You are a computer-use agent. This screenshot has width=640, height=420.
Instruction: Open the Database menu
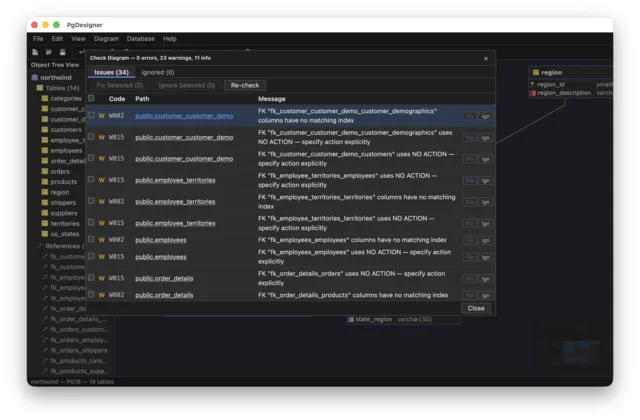(x=140, y=39)
